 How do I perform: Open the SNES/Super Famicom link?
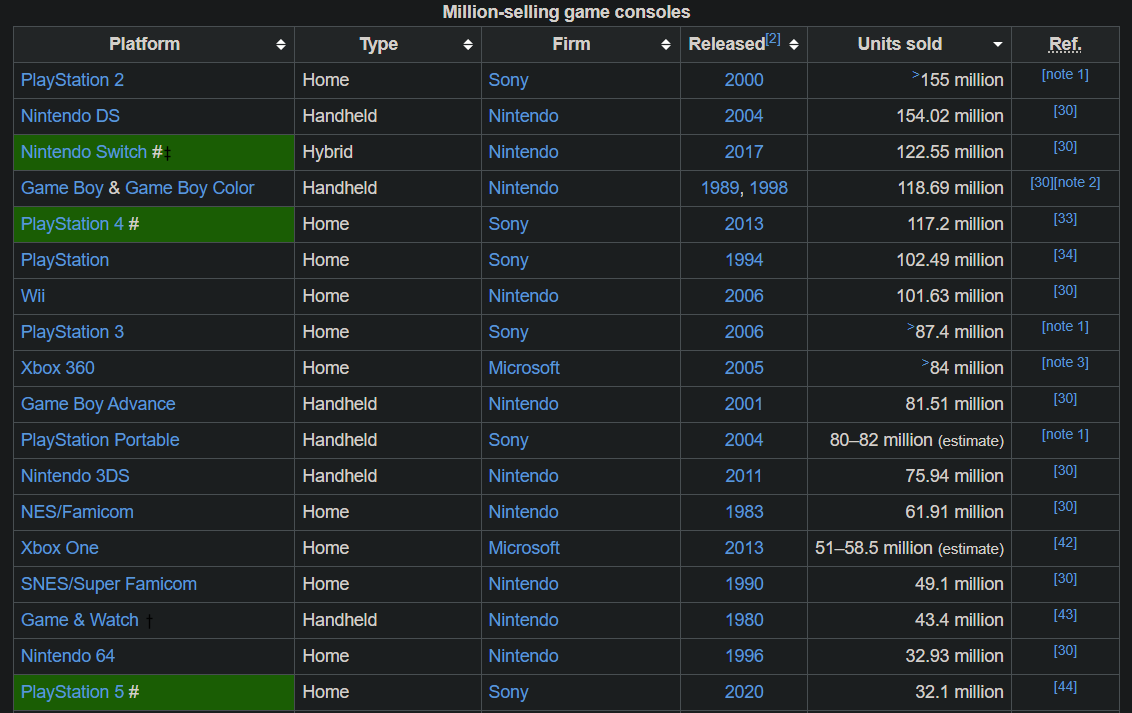coord(109,585)
